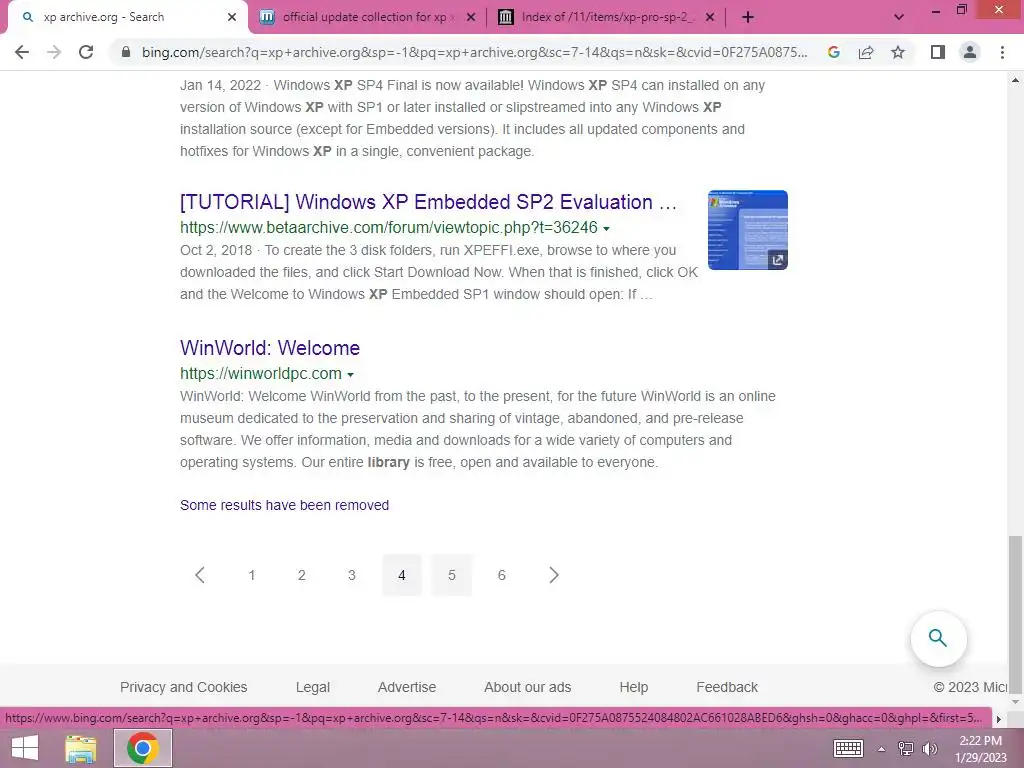Open a new browser tab
Viewport: 1024px width, 768px height.
click(748, 18)
